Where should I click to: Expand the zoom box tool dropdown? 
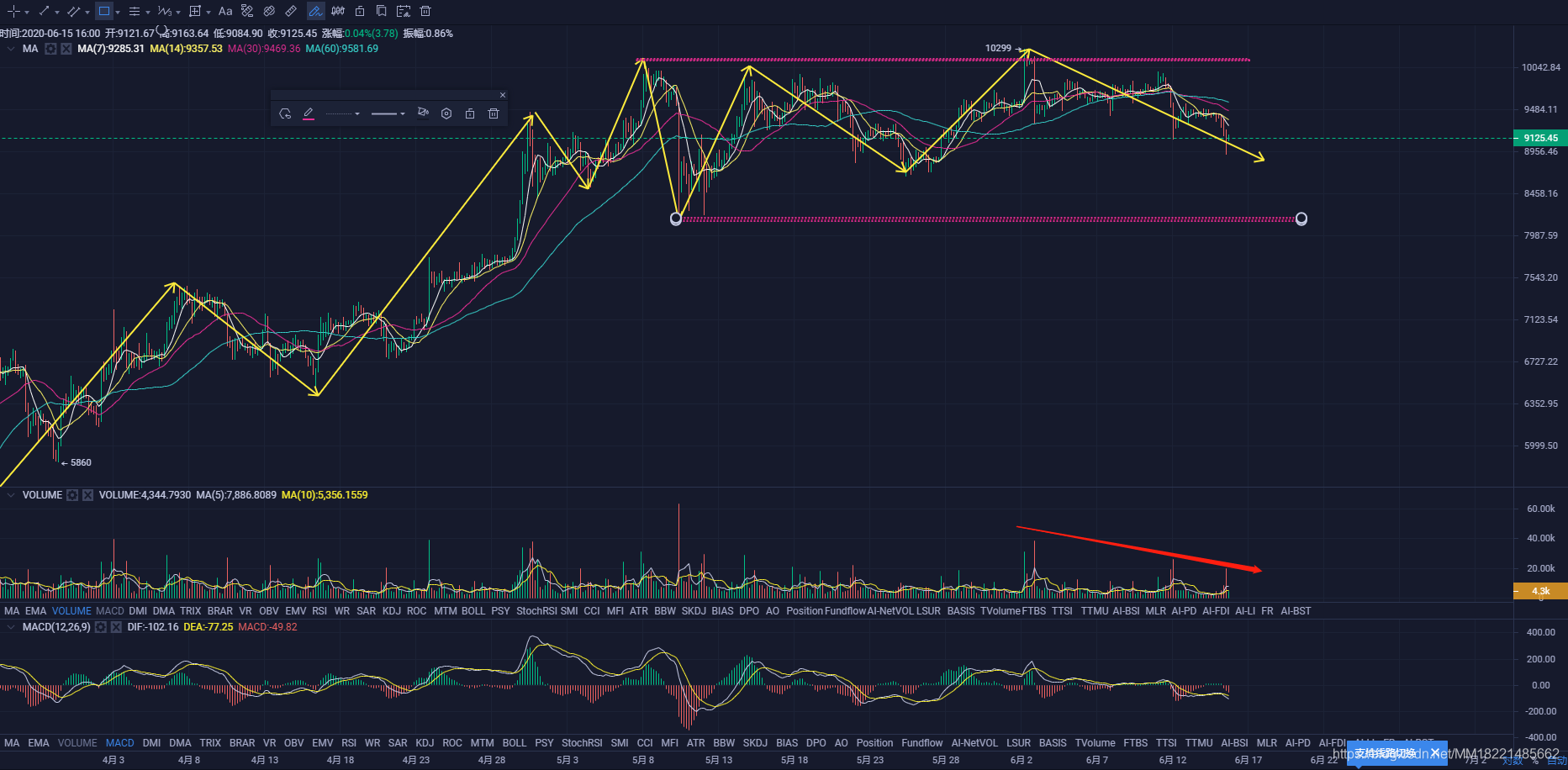pyautogui.click(x=209, y=13)
